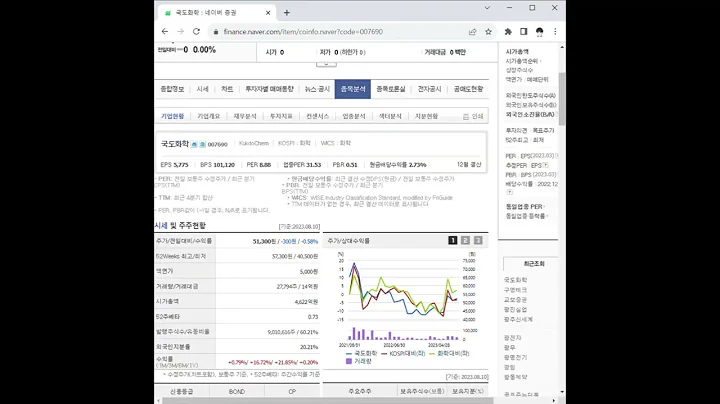Select the 종목분석 tab

point(353,89)
